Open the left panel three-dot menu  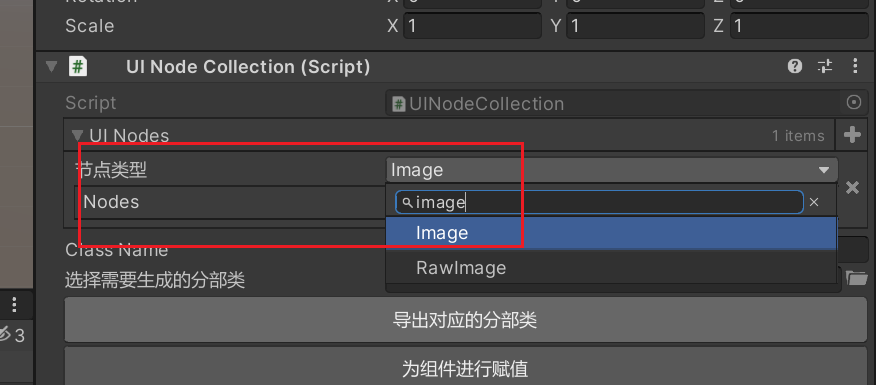click(x=14, y=305)
